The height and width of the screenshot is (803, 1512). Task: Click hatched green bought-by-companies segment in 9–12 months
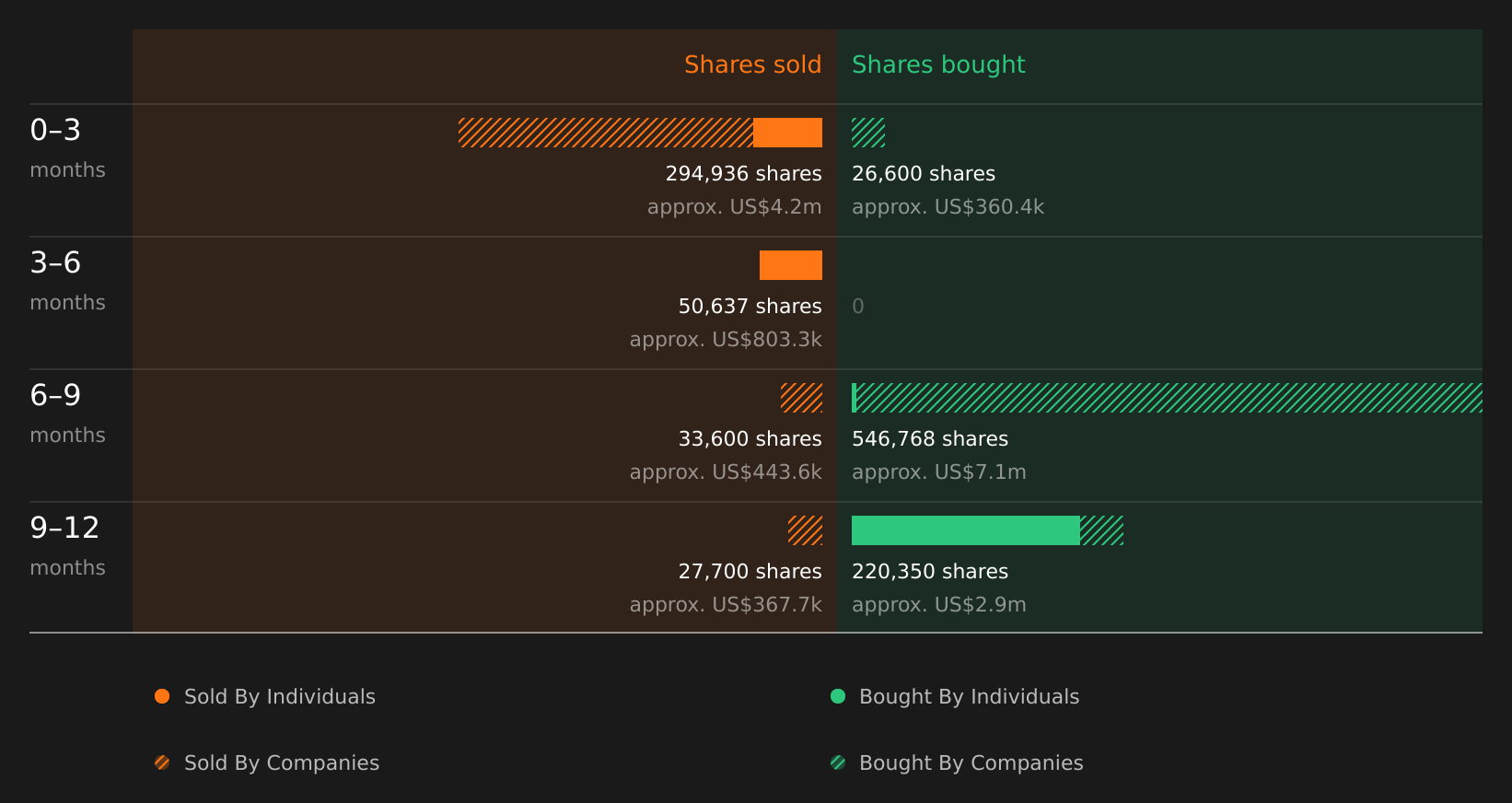pyautogui.click(x=1101, y=530)
